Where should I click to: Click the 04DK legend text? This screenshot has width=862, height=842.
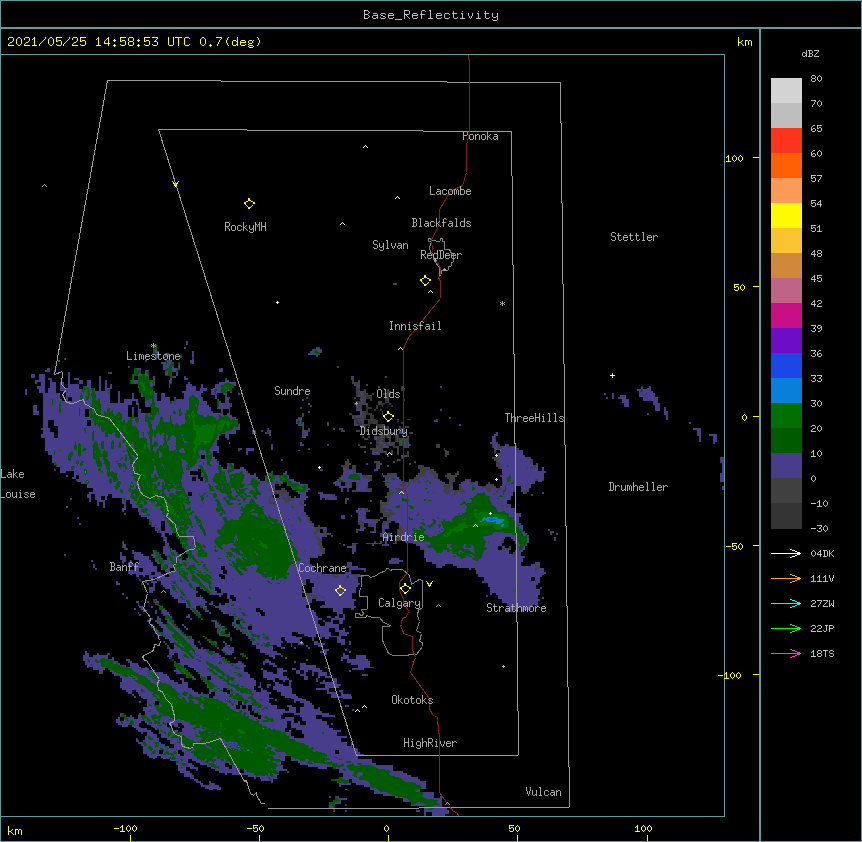[x=822, y=553]
